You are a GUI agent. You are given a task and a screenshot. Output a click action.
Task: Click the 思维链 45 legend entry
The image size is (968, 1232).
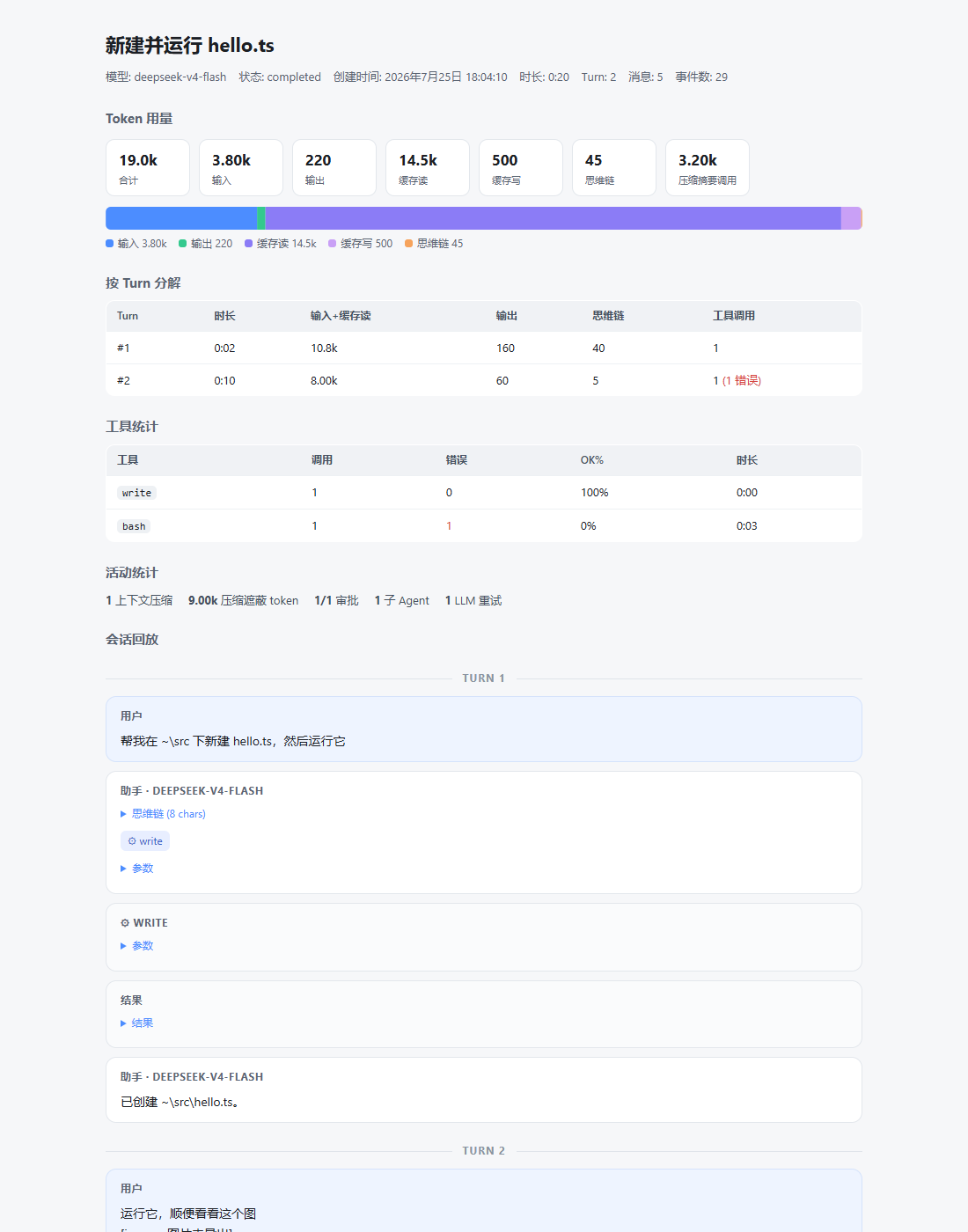pos(434,244)
